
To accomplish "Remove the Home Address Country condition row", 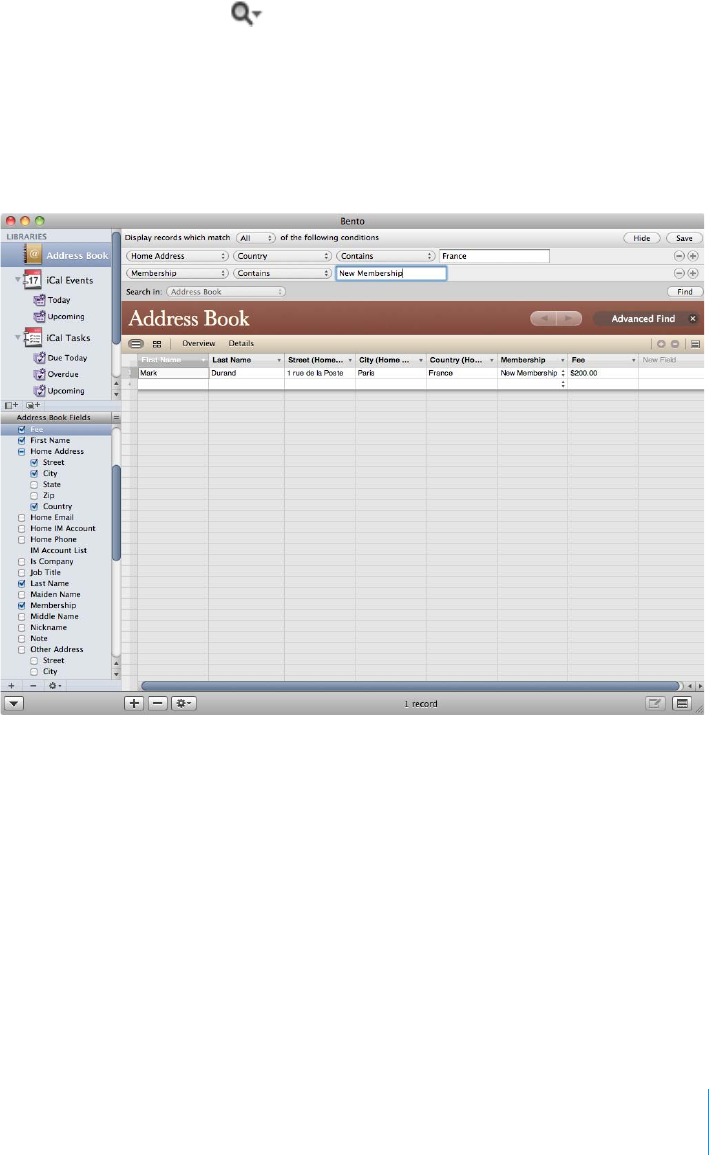I will [680, 256].
